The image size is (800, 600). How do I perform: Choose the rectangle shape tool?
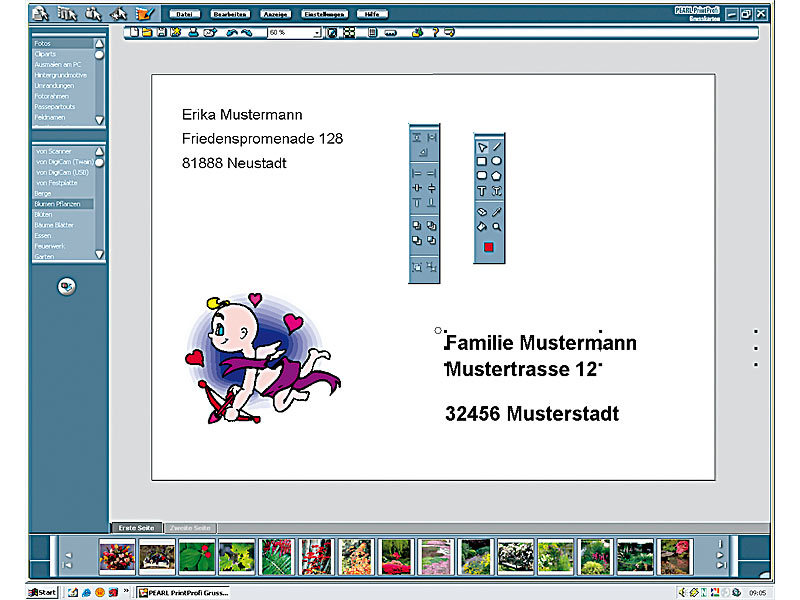482,160
